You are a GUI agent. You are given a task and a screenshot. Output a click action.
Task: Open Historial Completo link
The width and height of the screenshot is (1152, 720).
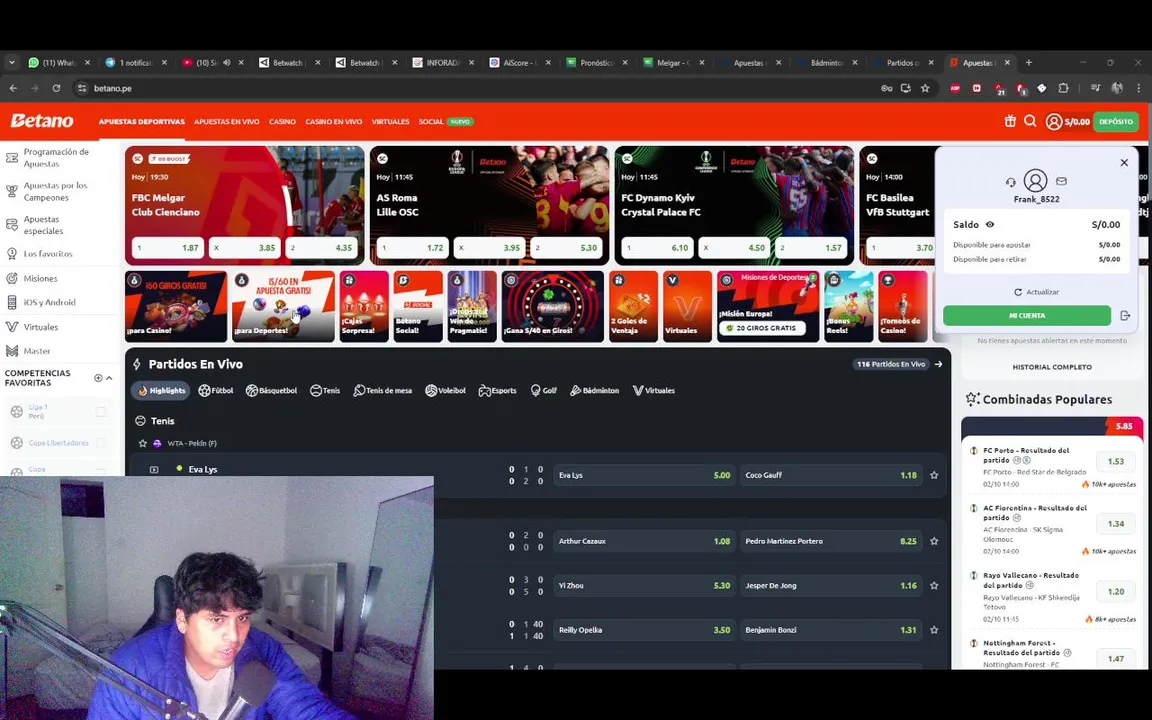click(x=1051, y=367)
